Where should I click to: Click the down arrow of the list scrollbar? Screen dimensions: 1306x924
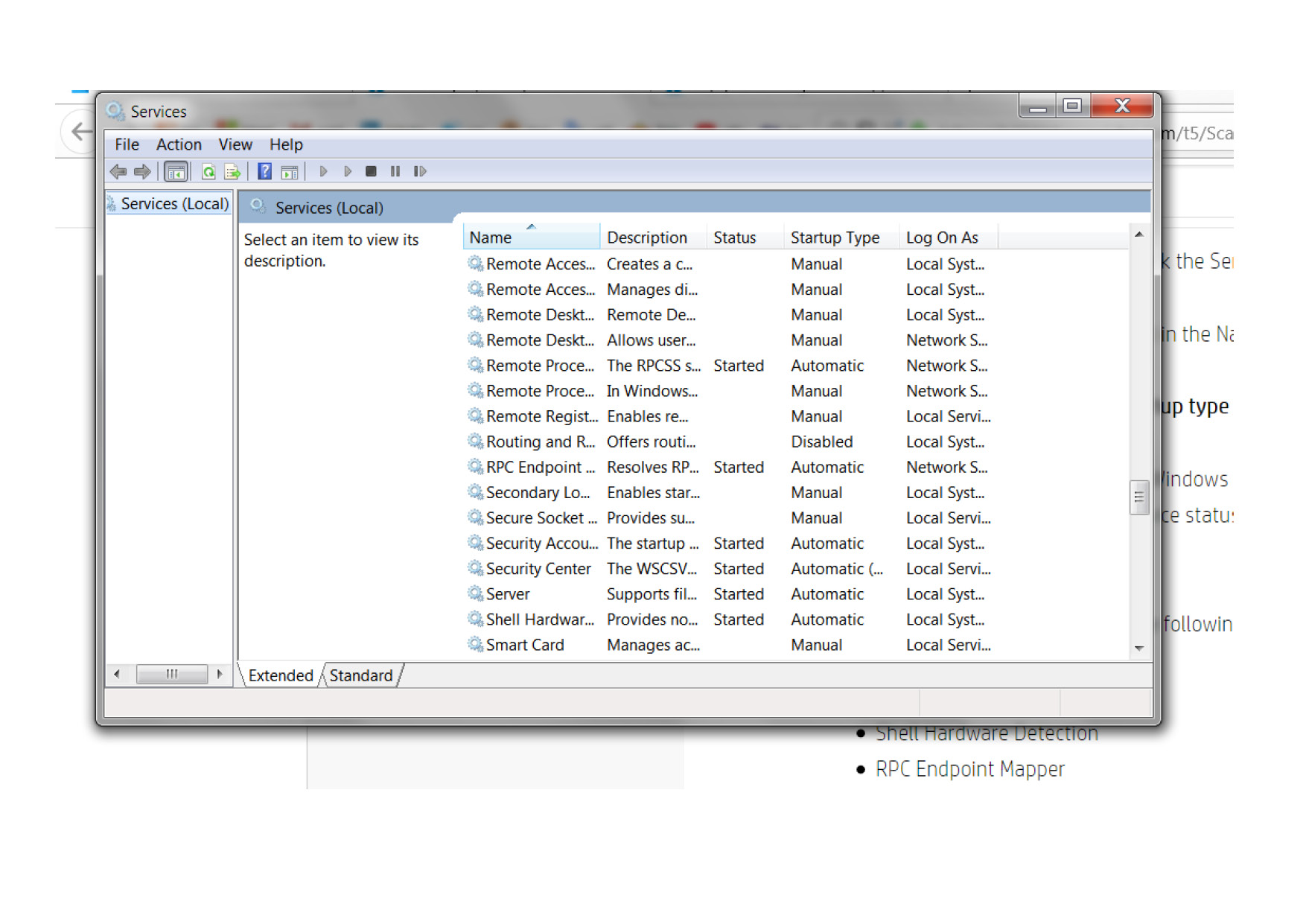click(x=1138, y=648)
